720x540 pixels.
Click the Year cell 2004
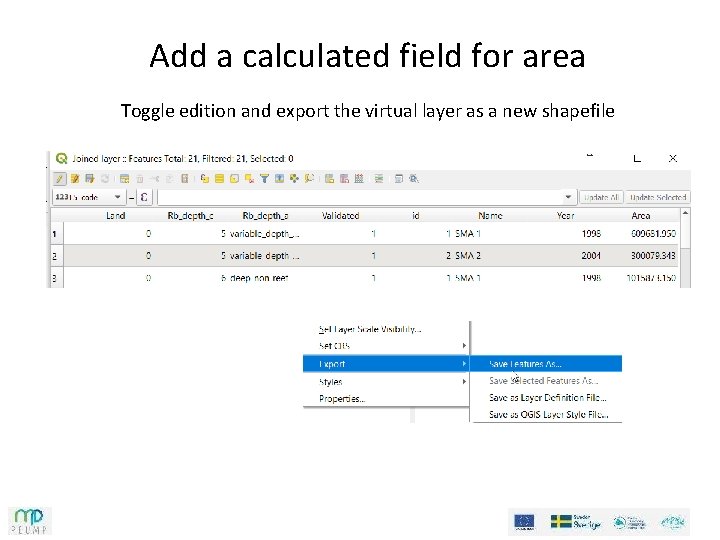pos(591,256)
